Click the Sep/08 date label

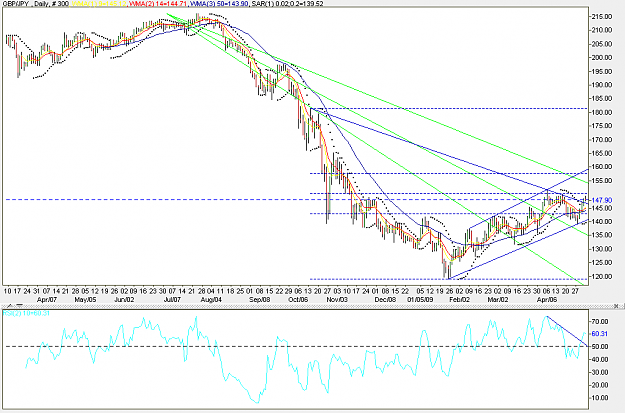pyautogui.click(x=259, y=299)
